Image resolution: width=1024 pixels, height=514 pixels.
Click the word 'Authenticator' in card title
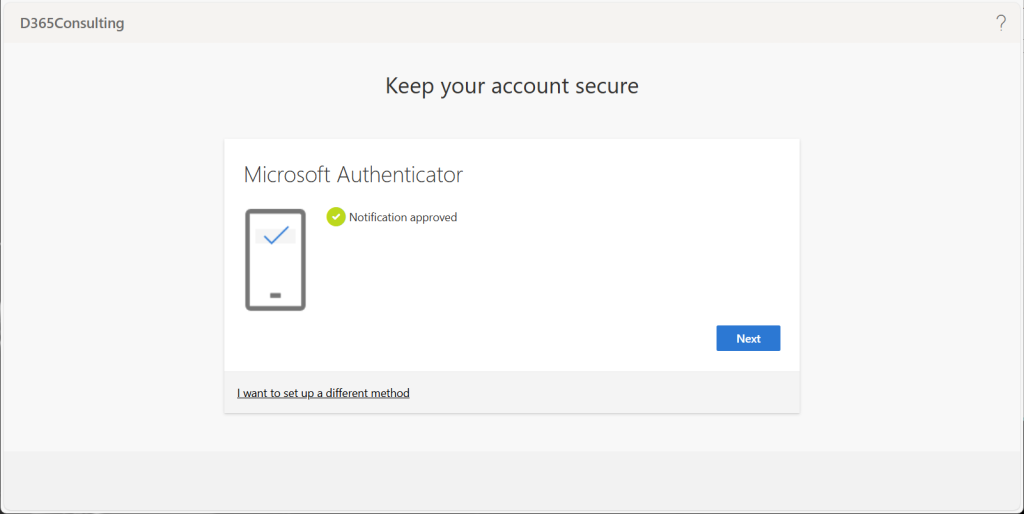pos(400,174)
